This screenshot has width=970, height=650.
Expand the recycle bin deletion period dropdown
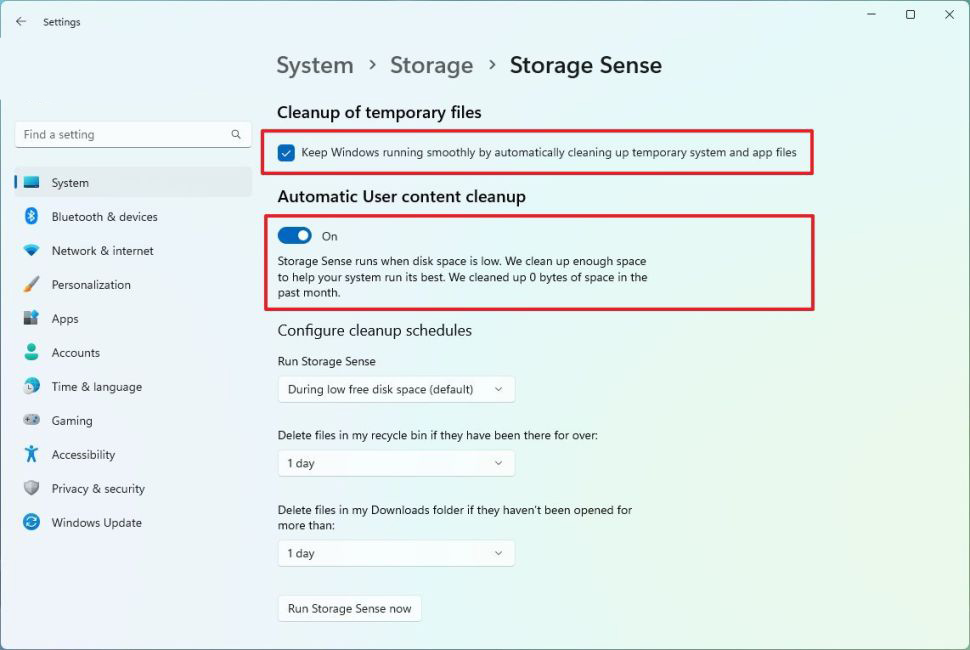(x=396, y=463)
